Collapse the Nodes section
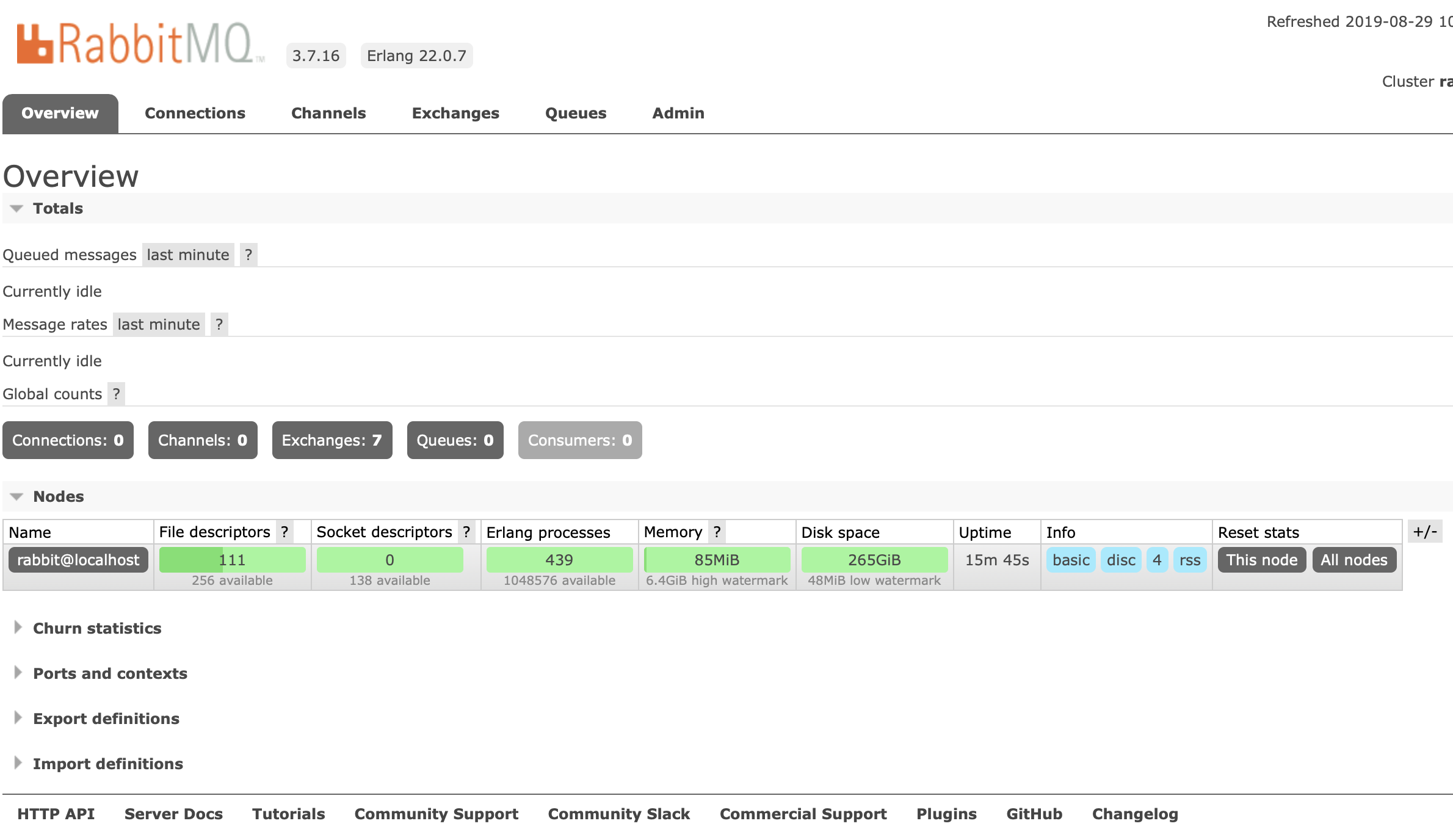This screenshot has width=1453, height=840. pyautogui.click(x=17, y=496)
